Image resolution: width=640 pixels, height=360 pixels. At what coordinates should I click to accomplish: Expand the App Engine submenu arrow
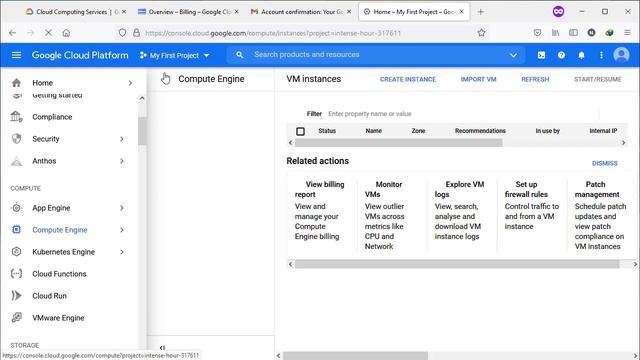click(x=122, y=208)
